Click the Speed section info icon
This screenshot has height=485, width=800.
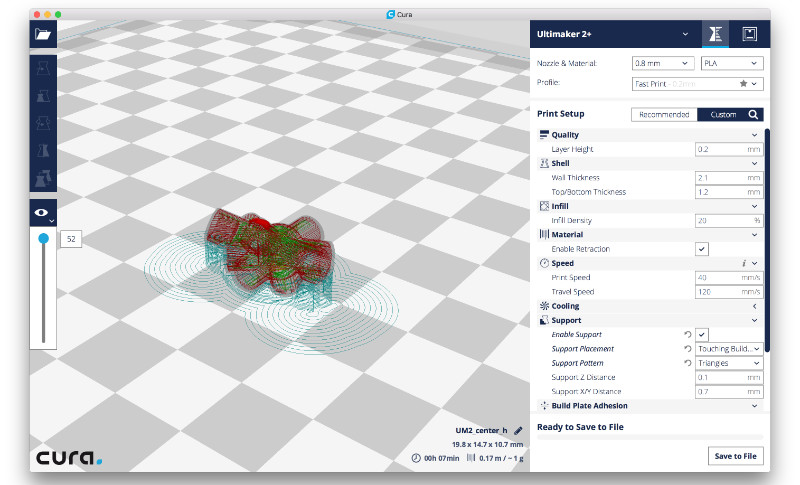(743, 263)
